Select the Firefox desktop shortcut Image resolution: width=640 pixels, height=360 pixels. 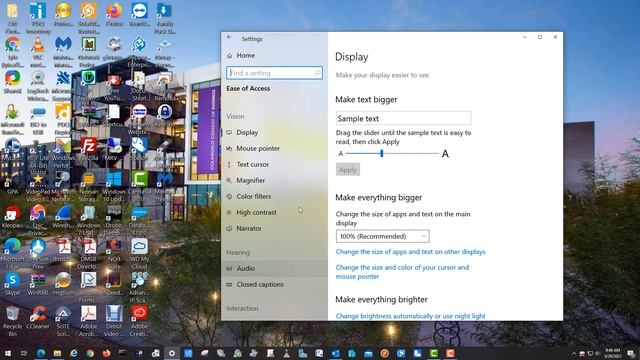pos(114,16)
